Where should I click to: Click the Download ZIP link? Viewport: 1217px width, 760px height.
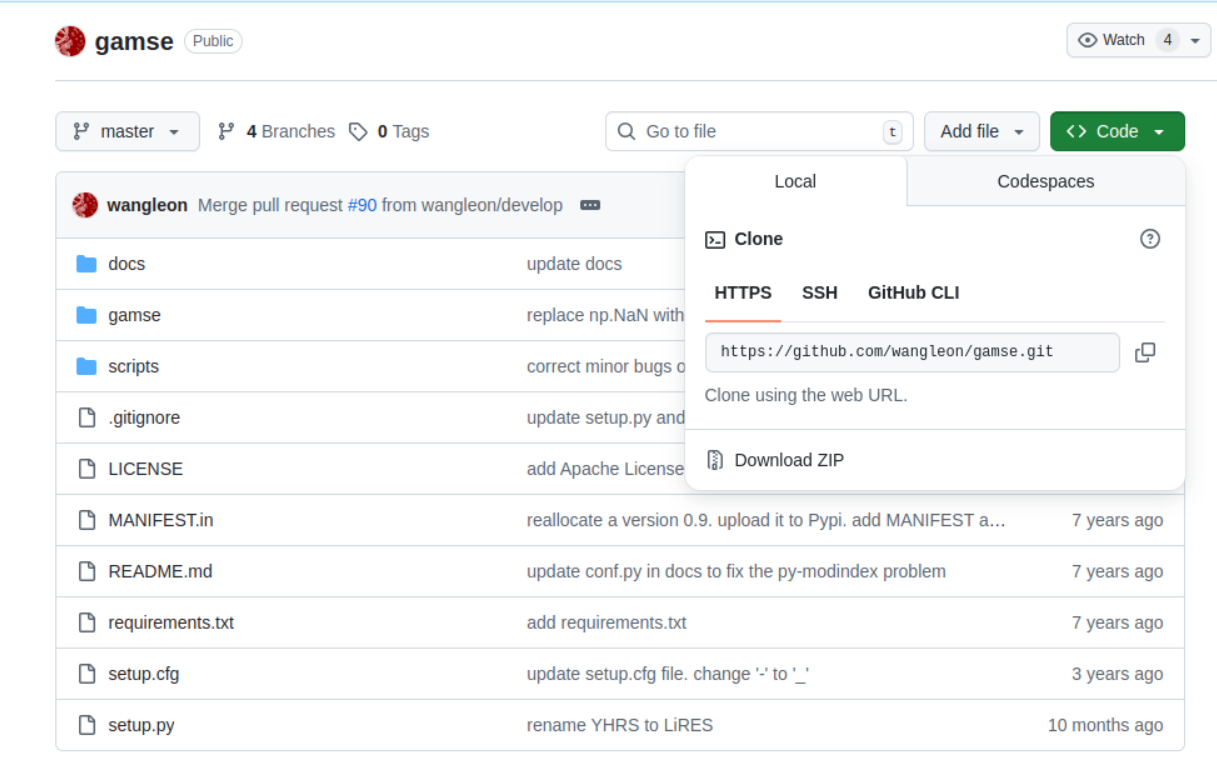coord(789,460)
